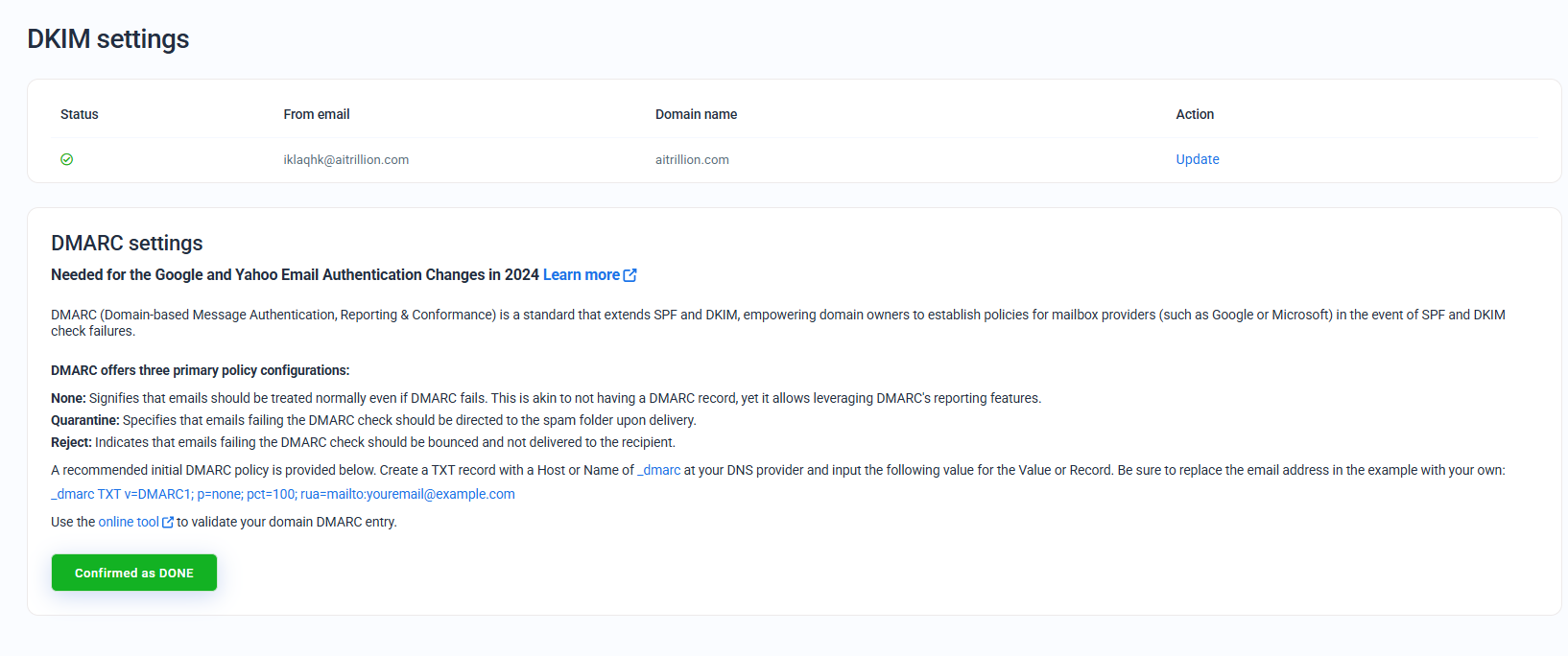Click the _dmarc host name link

659,470
